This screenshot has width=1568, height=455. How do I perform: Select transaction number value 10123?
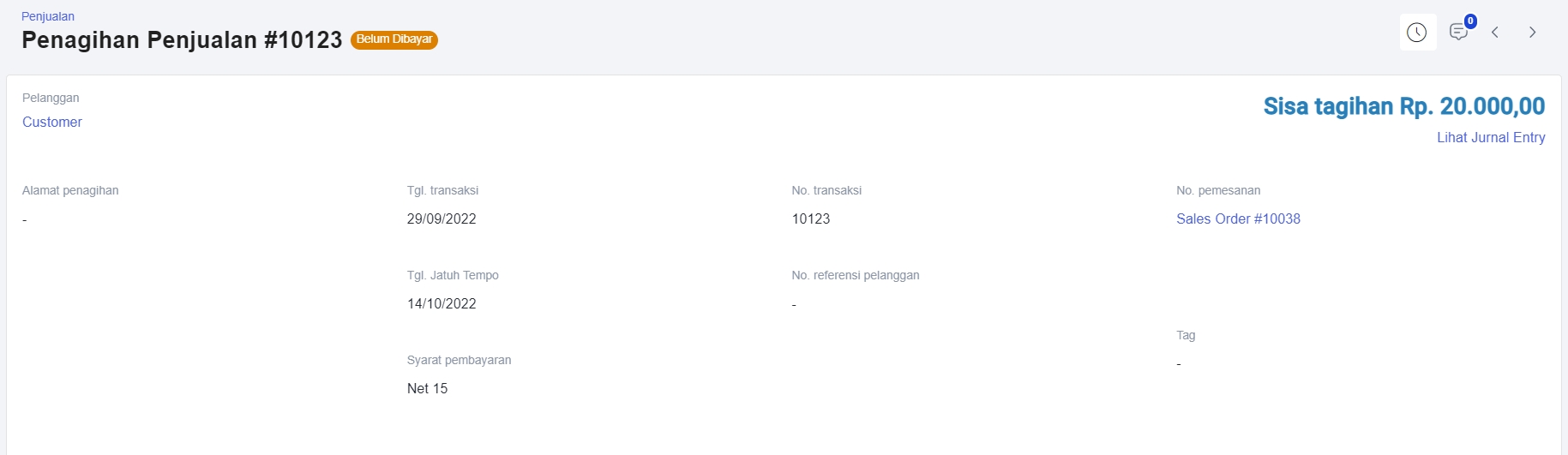pyautogui.click(x=811, y=219)
